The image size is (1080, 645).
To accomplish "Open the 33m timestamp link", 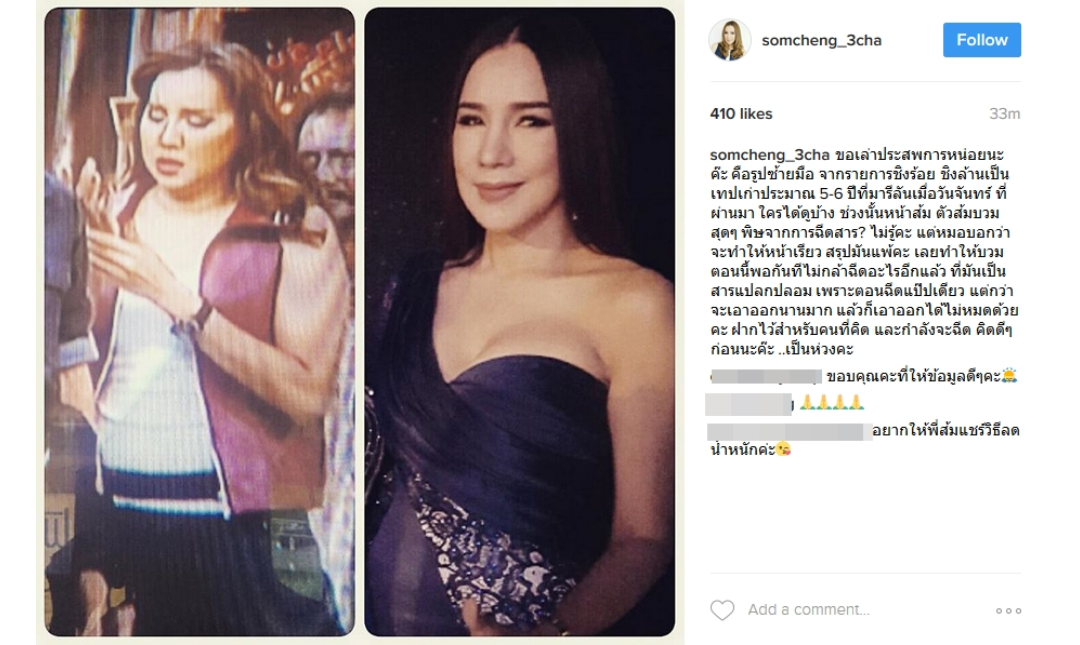I will click(x=1004, y=114).
